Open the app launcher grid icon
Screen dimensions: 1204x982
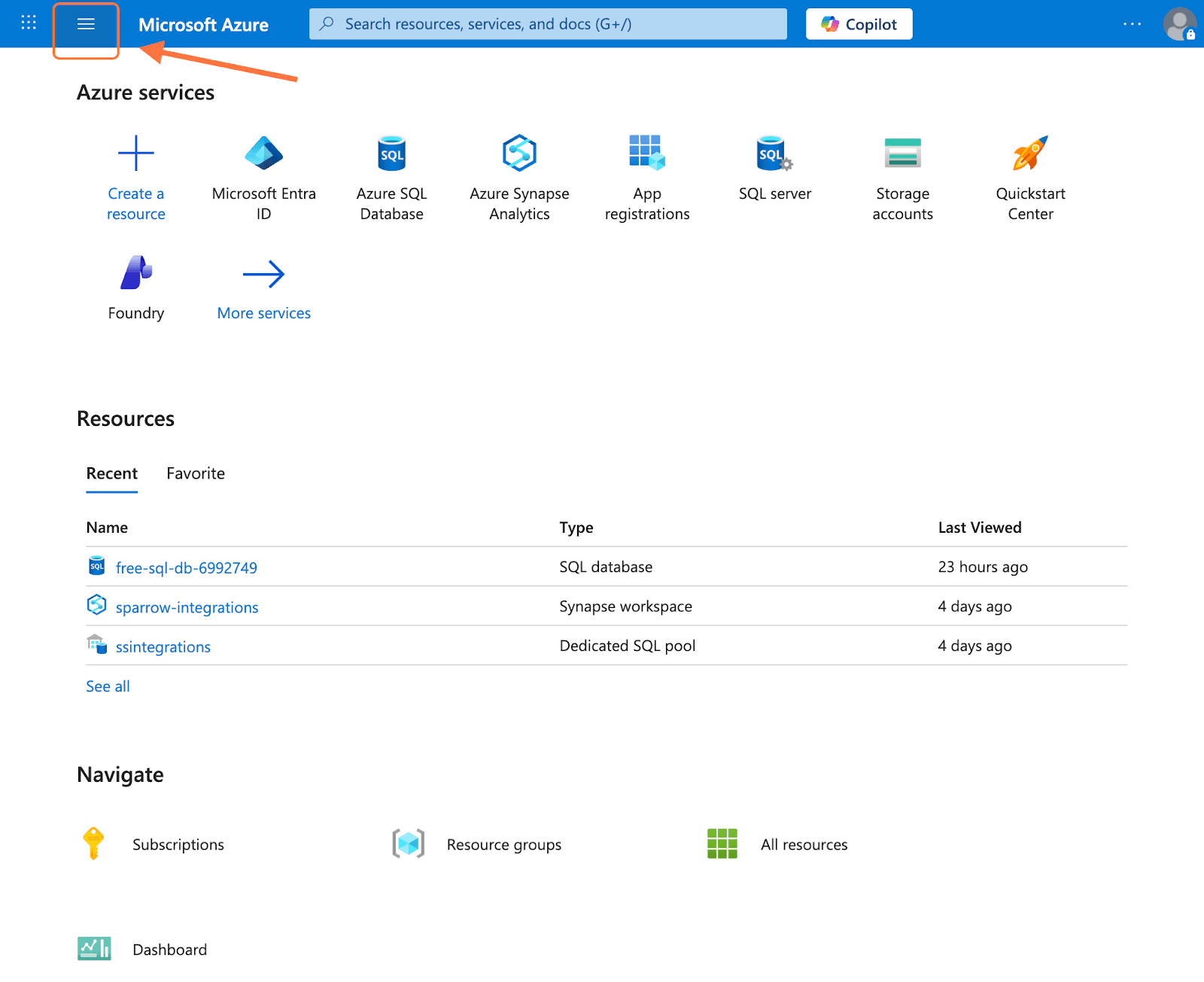tap(29, 23)
